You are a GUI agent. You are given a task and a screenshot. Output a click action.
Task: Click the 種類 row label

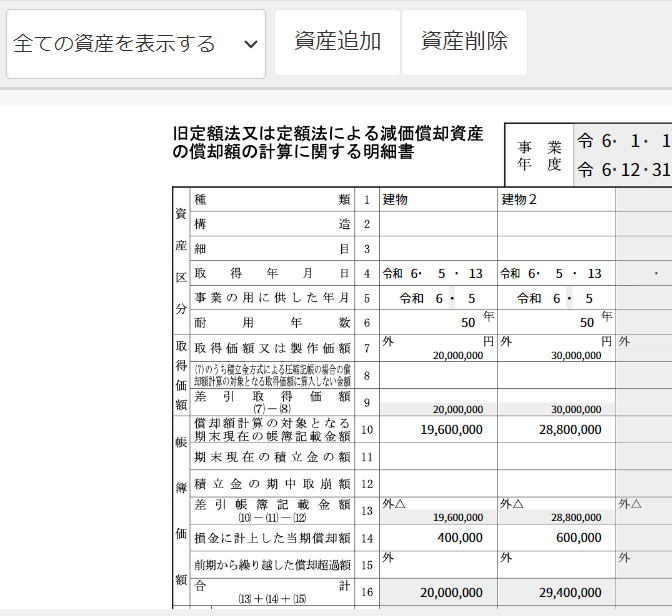[272, 200]
